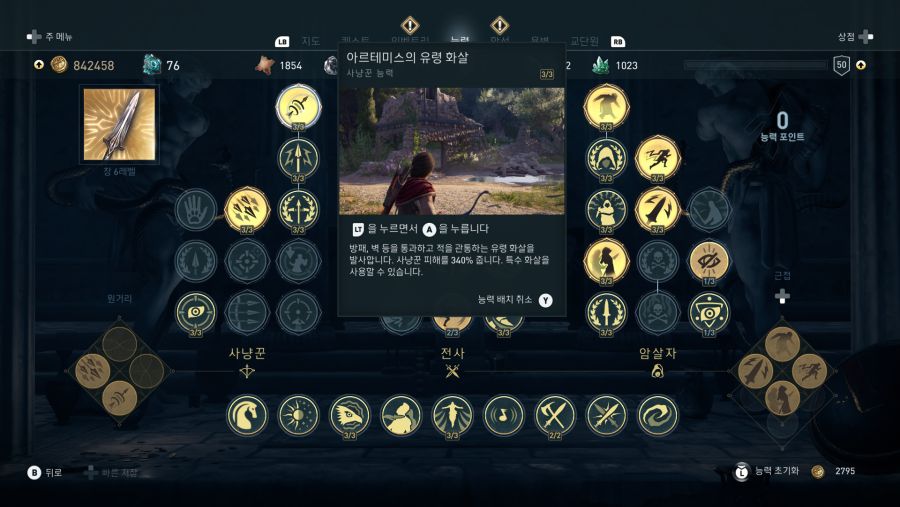Select the horse whistle ability icon
This screenshot has width=900, height=507.
click(247, 415)
